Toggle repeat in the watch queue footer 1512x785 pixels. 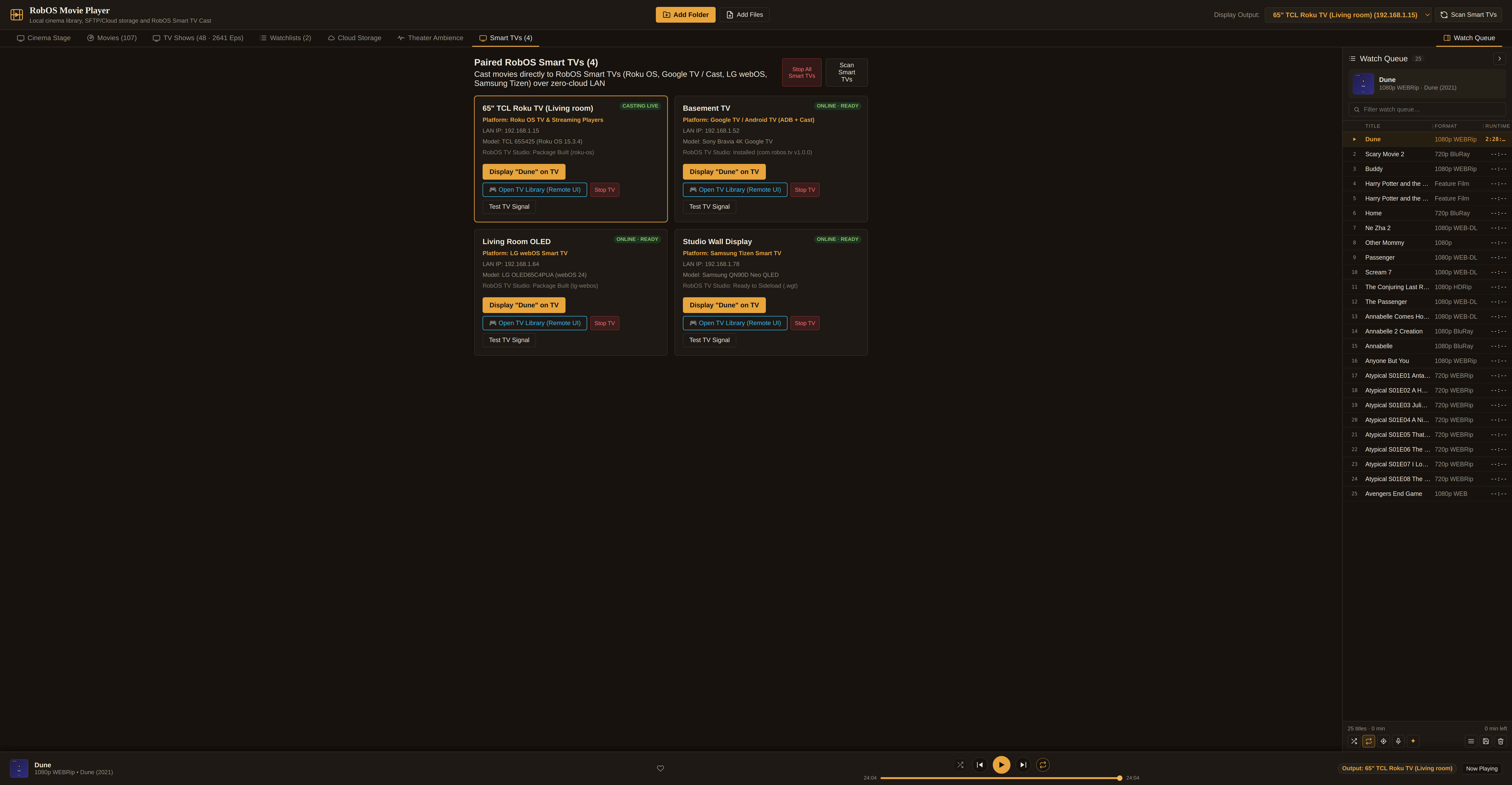click(x=1369, y=741)
